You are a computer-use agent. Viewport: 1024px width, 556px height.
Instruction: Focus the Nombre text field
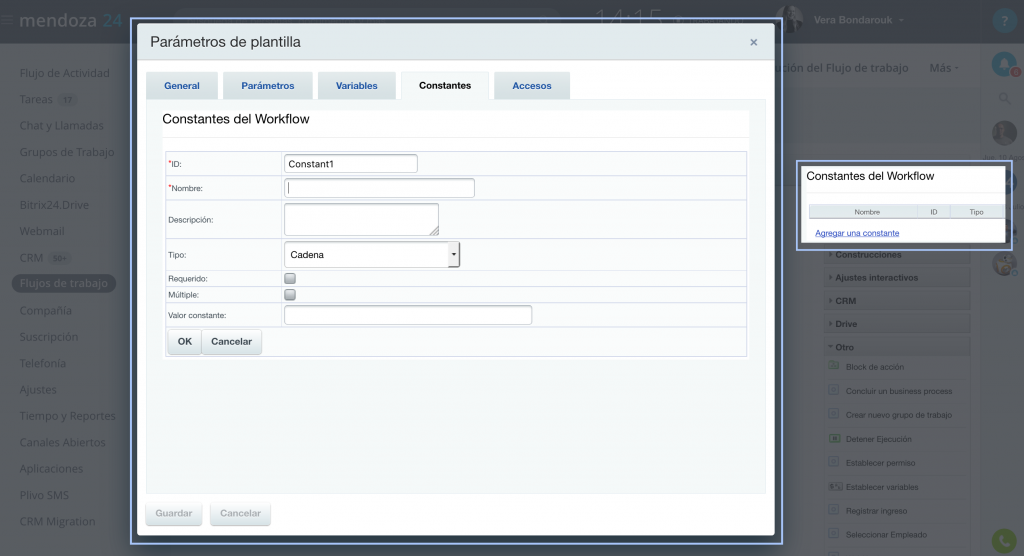pyautogui.click(x=379, y=188)
